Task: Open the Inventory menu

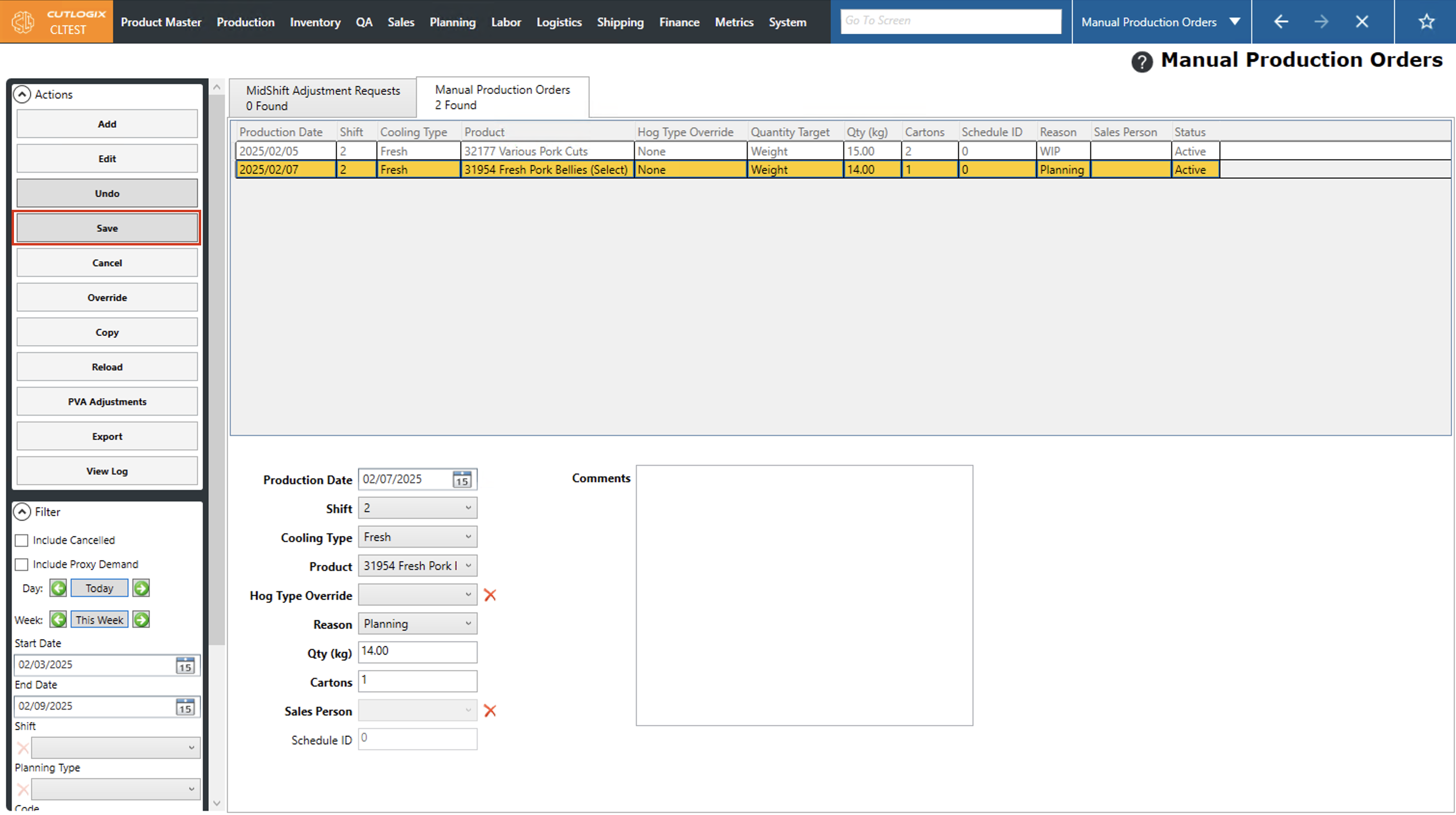Action: click(315, 22)
